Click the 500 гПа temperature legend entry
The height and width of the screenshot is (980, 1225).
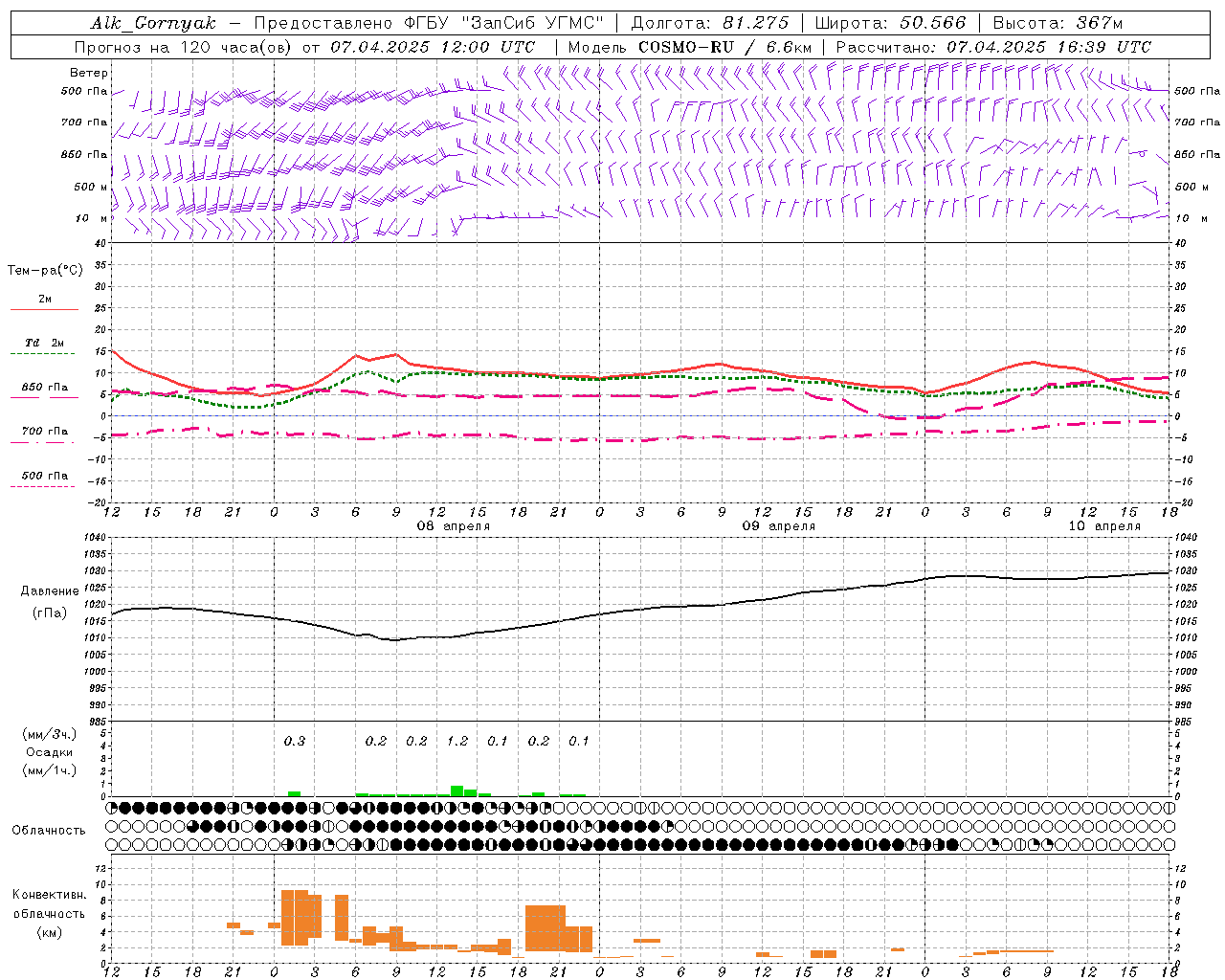pyautogui.click(x=45, y=475)
